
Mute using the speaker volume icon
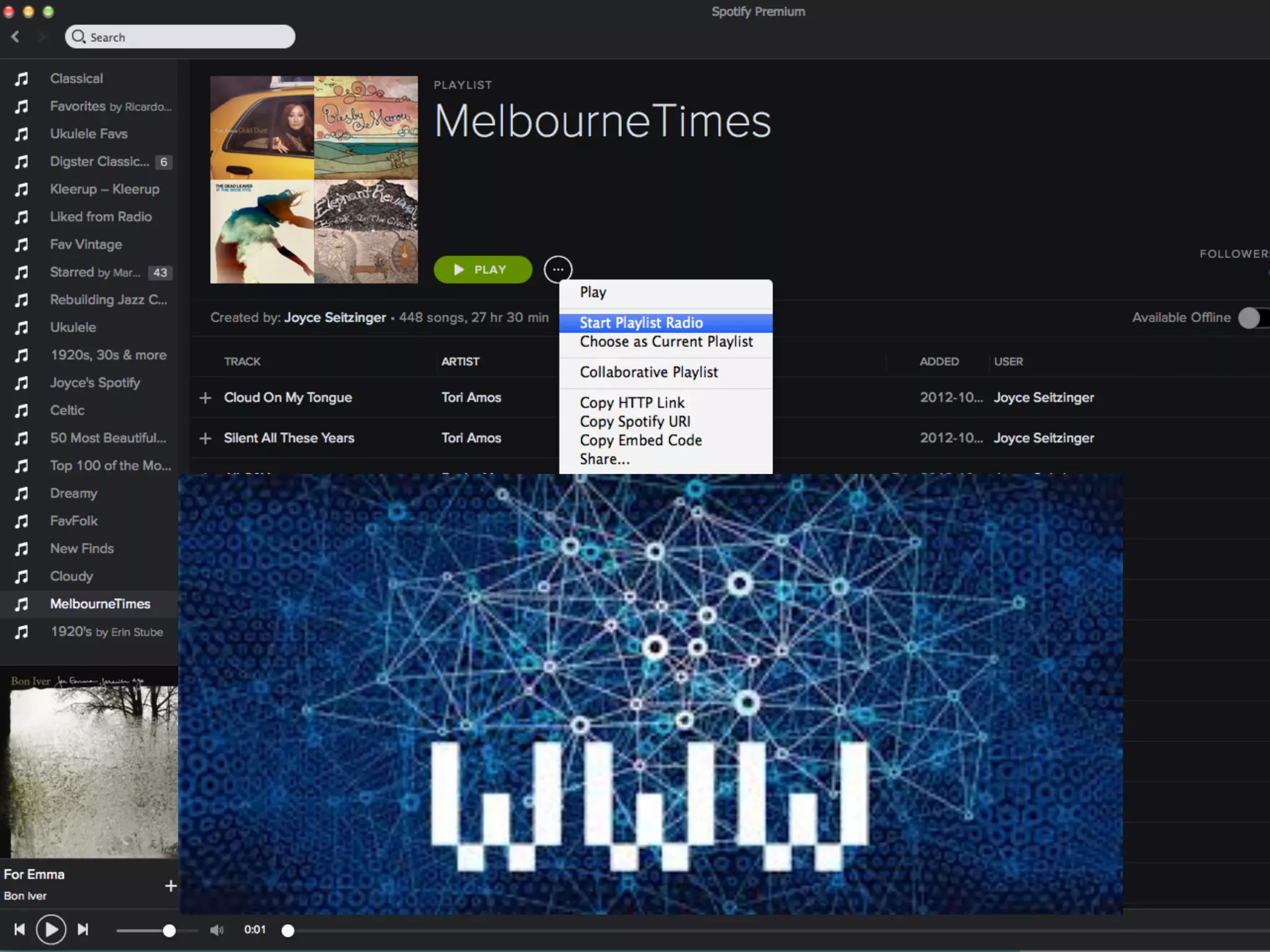pyautogui.click(x=216, y=930)
